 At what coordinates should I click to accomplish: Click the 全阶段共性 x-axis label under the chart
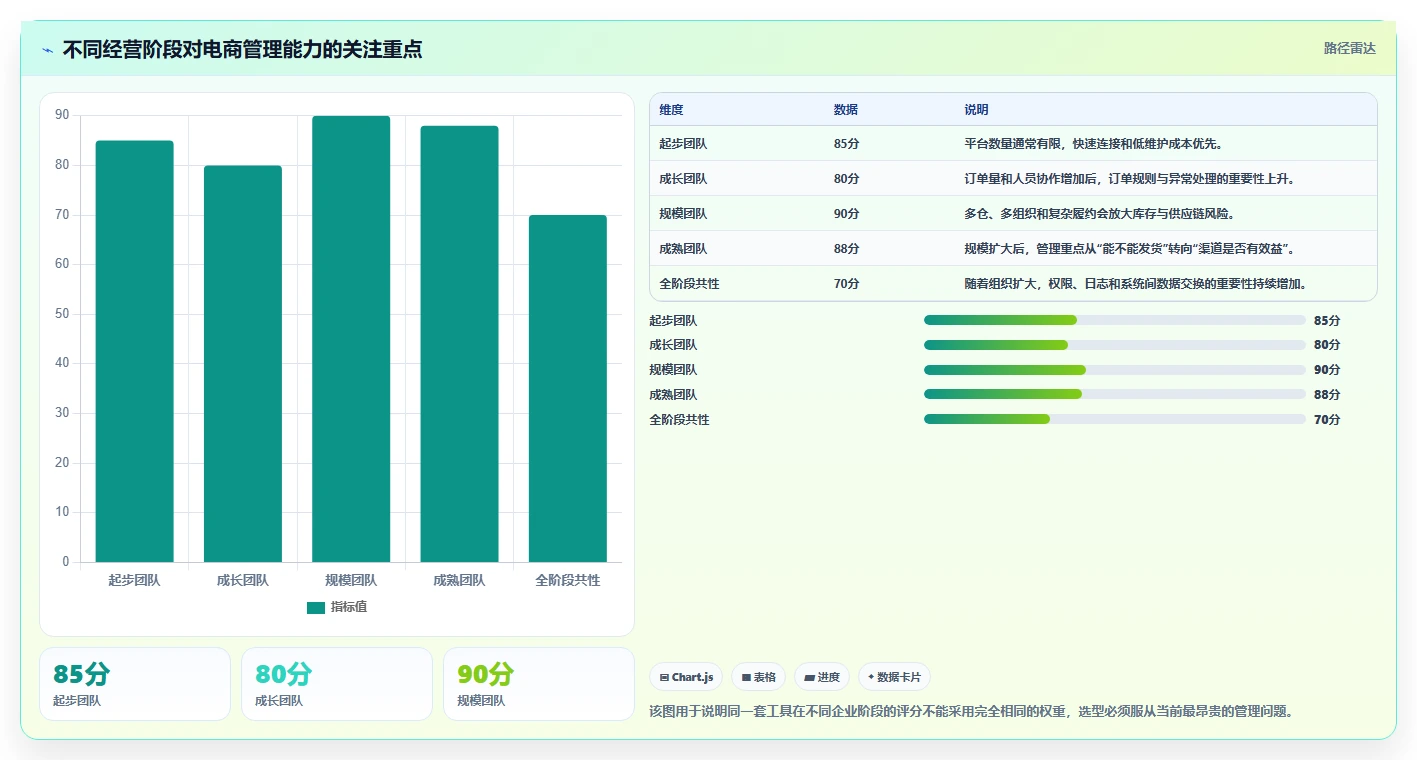(568, 580)
